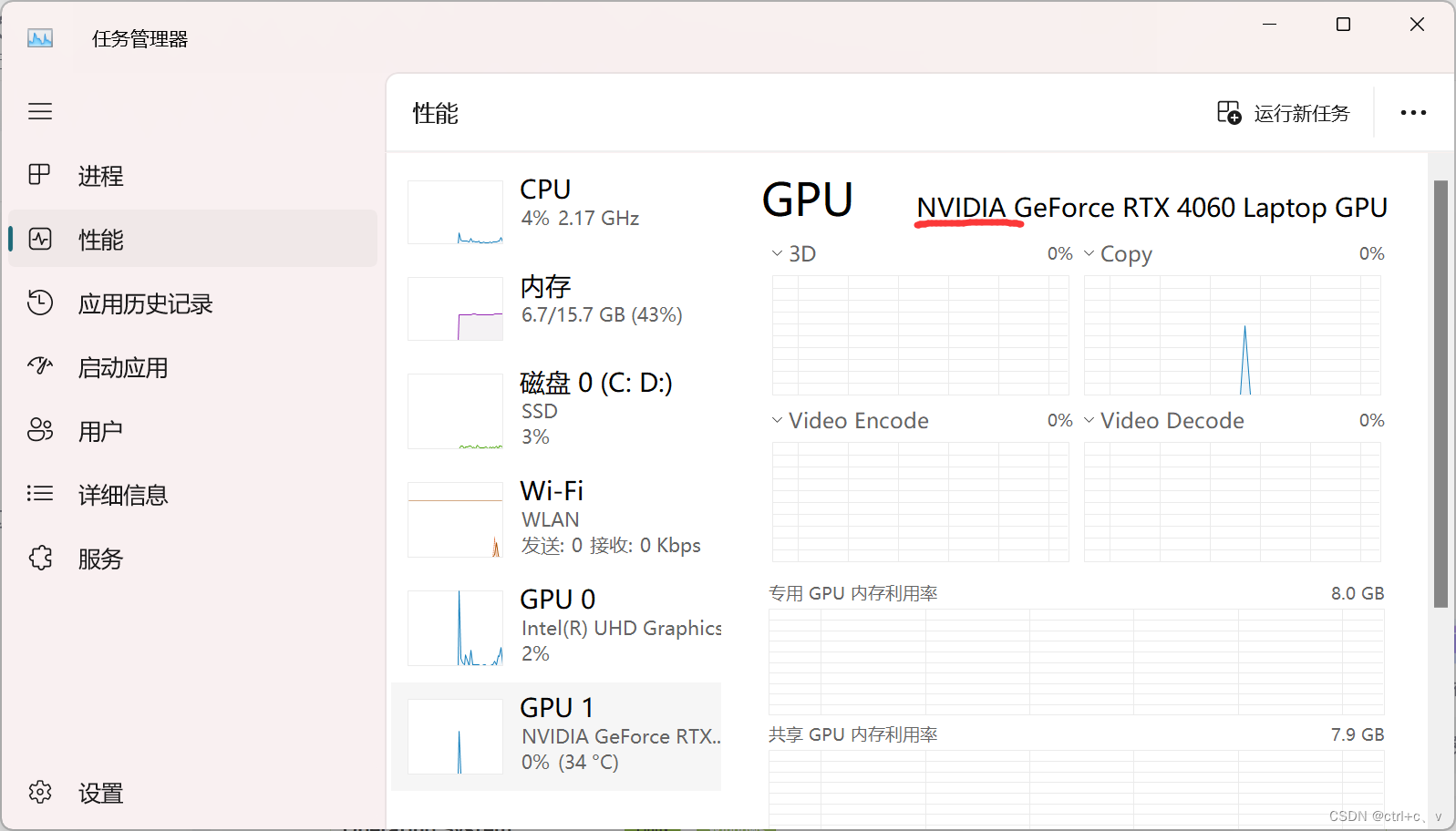Click the App history clock icon
Image resolution: width=1456 pixels, height=831 pixels.
(40, 303)
